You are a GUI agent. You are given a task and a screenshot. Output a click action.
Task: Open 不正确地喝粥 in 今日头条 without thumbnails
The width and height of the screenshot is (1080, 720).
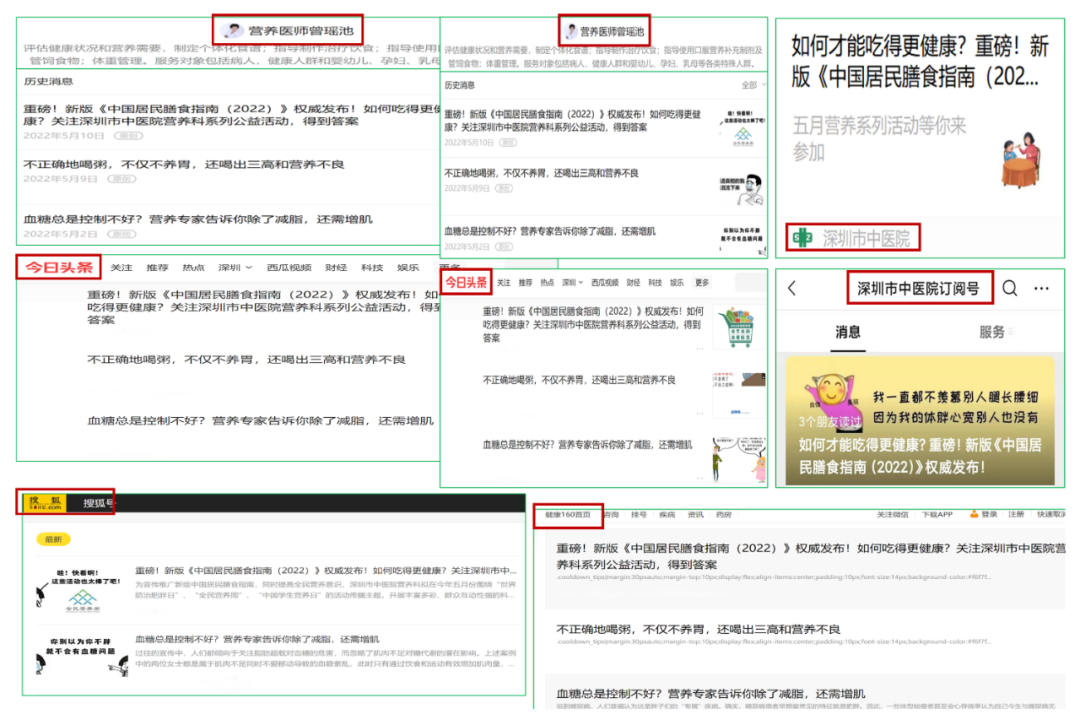(x=246, y=360)
